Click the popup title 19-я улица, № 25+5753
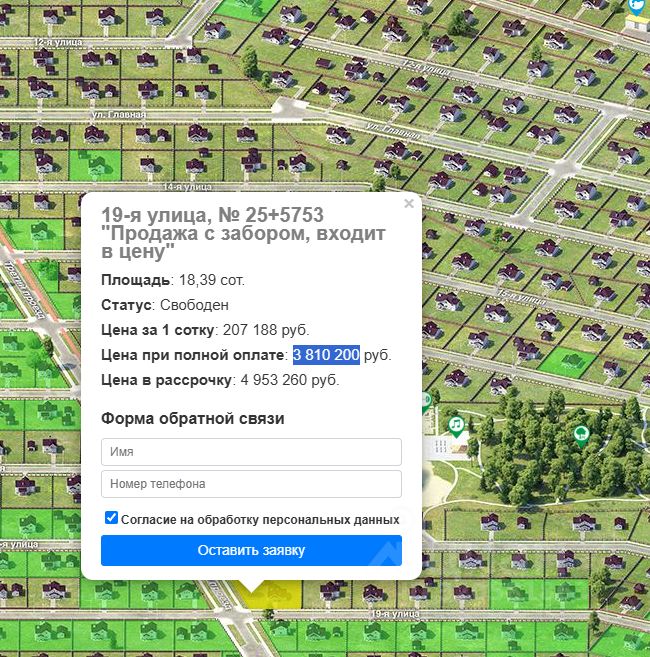Screen dimensions: 650x657 212,215
